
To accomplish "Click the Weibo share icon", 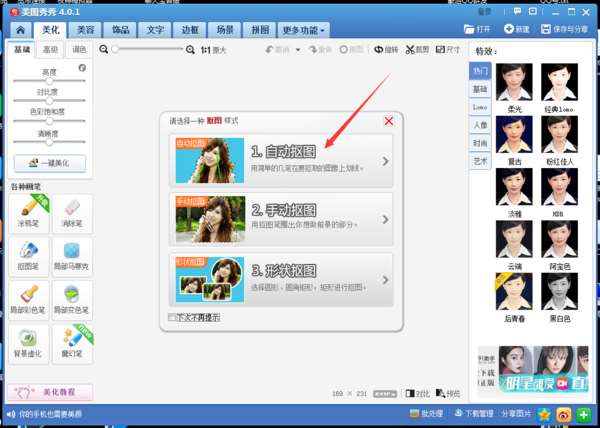I will pyautogui.click(x=564, y=415).
